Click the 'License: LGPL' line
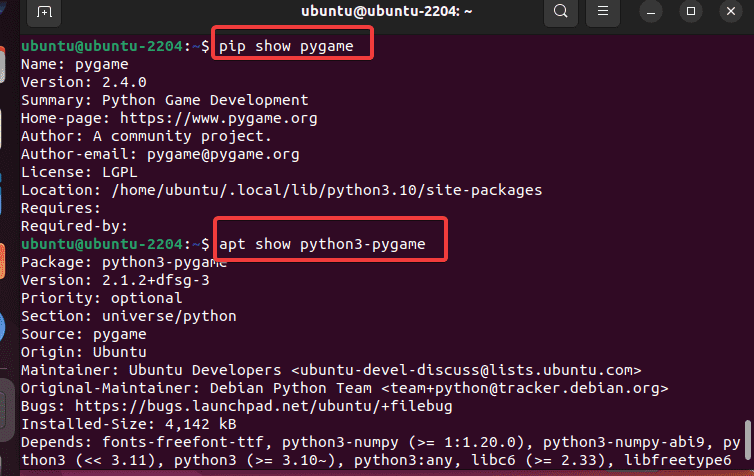The width and height of the screenshot is (754, 476). 79,172
